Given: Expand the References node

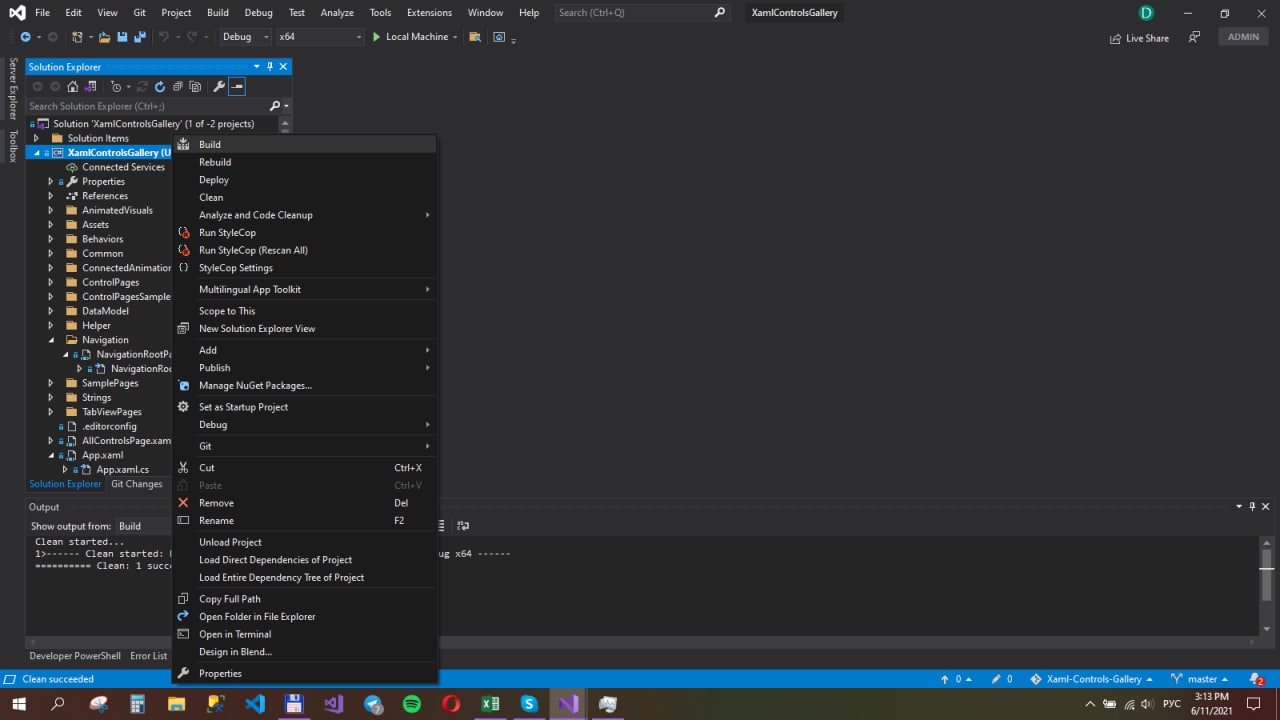Looking at the screenshot, I should pyautogui.click(x=51, y=196).
